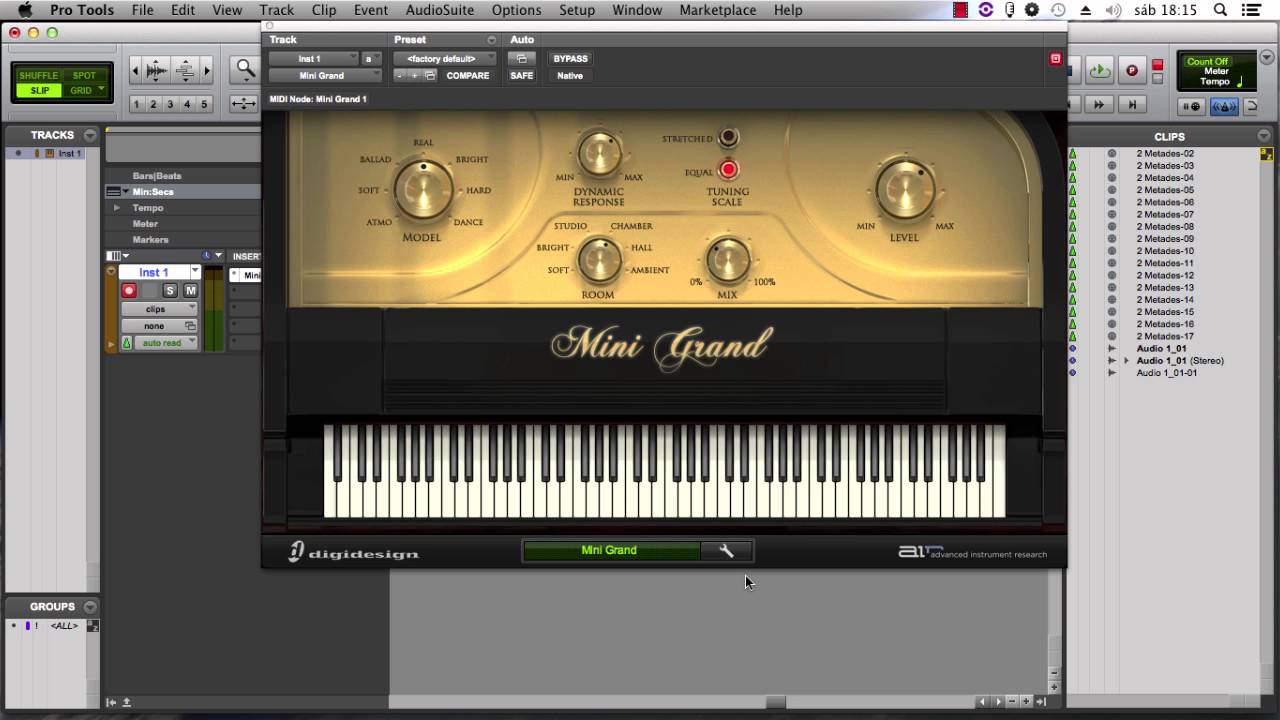
Task: Click the track list sort icon in Groups panel
Action: coord(93,626)
